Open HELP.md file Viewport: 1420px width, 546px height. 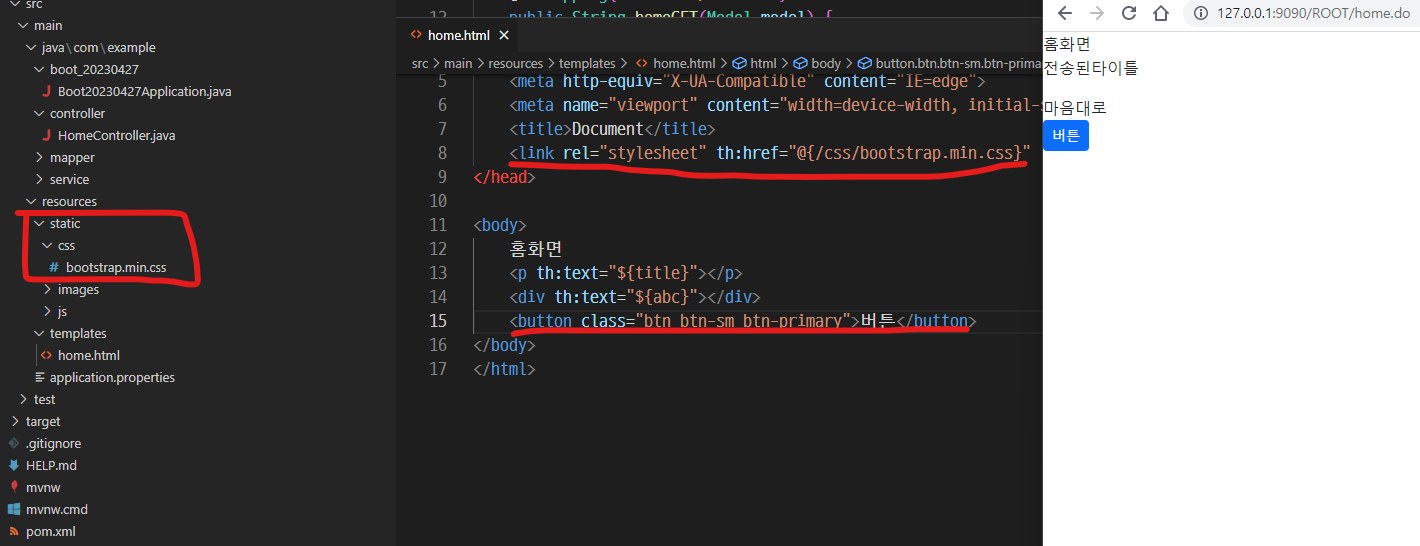(51, 465)
